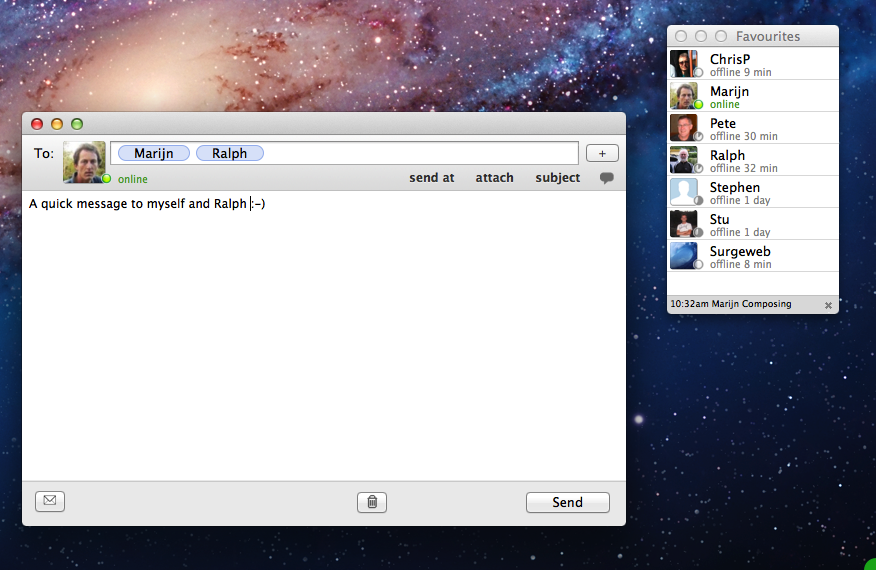This screenshot has width=876, height=570.
Task: Click the 'subject' option
Action: pos(558,178)
